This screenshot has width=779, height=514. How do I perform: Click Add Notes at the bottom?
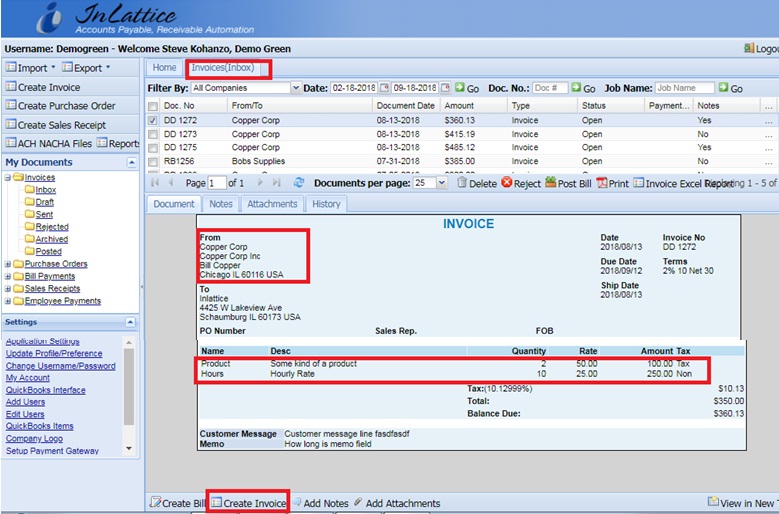pyautogui.click(x=319, y=503)
